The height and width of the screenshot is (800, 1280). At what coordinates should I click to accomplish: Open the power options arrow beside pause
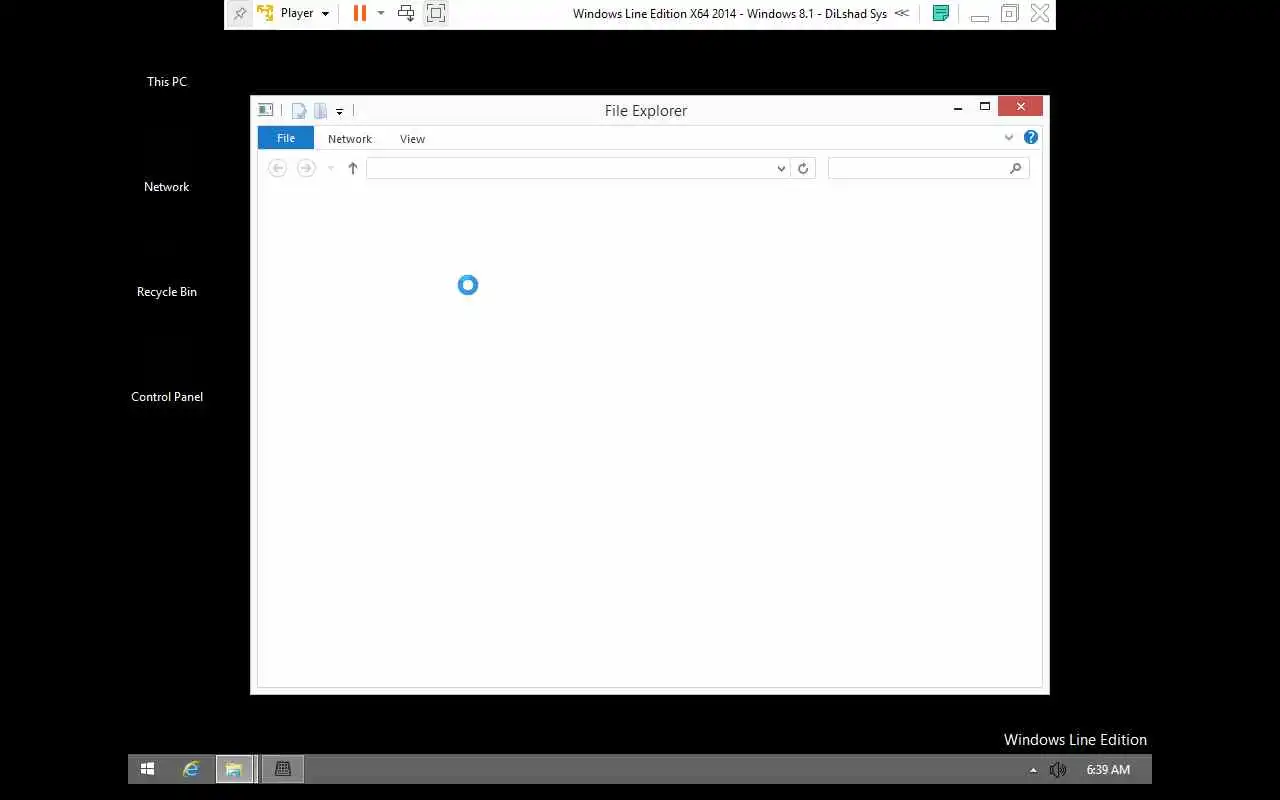click(381, 14)
